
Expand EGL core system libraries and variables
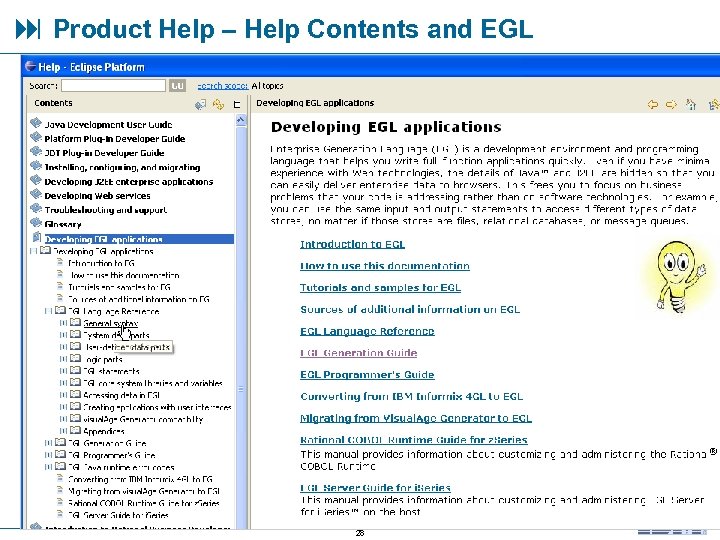(x=63, y=382)
